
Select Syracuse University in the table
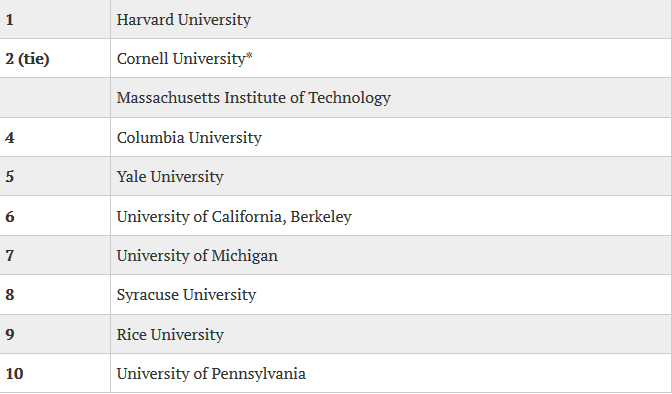186,295
